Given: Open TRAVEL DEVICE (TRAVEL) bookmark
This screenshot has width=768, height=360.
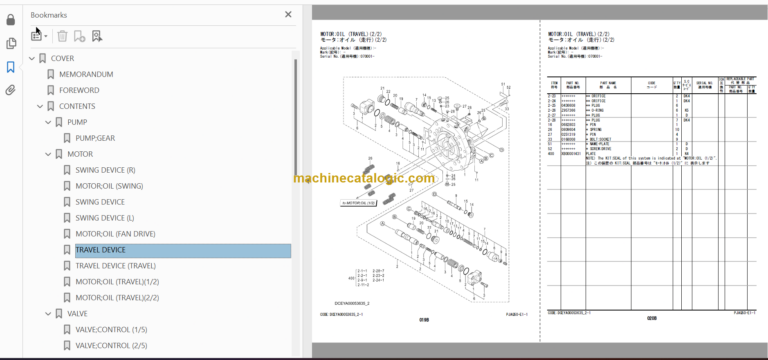Looking at the screenshot, I should pyautogui.click(x=116, y=266).
